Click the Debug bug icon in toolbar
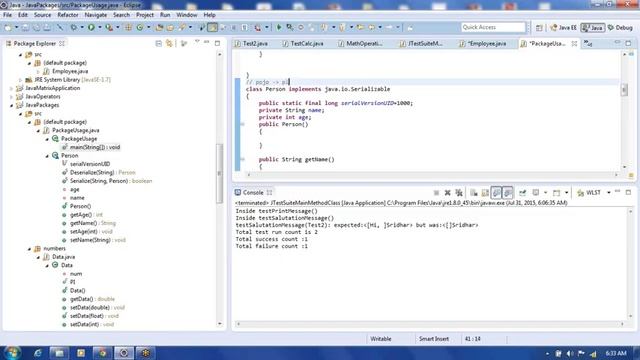 pos(73,27)
